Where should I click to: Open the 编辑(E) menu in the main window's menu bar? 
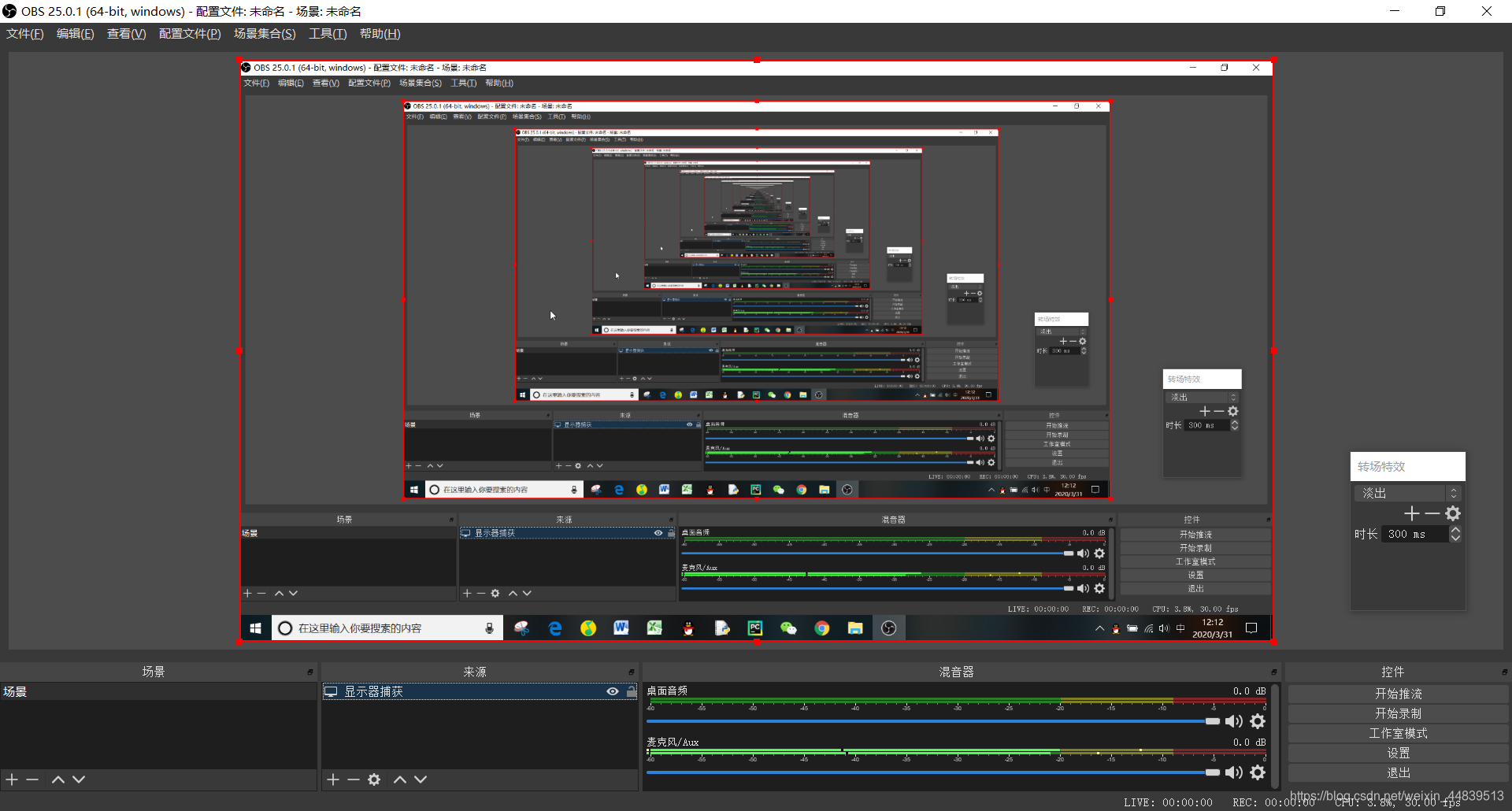pyautogui.click(x=76, y=34)
